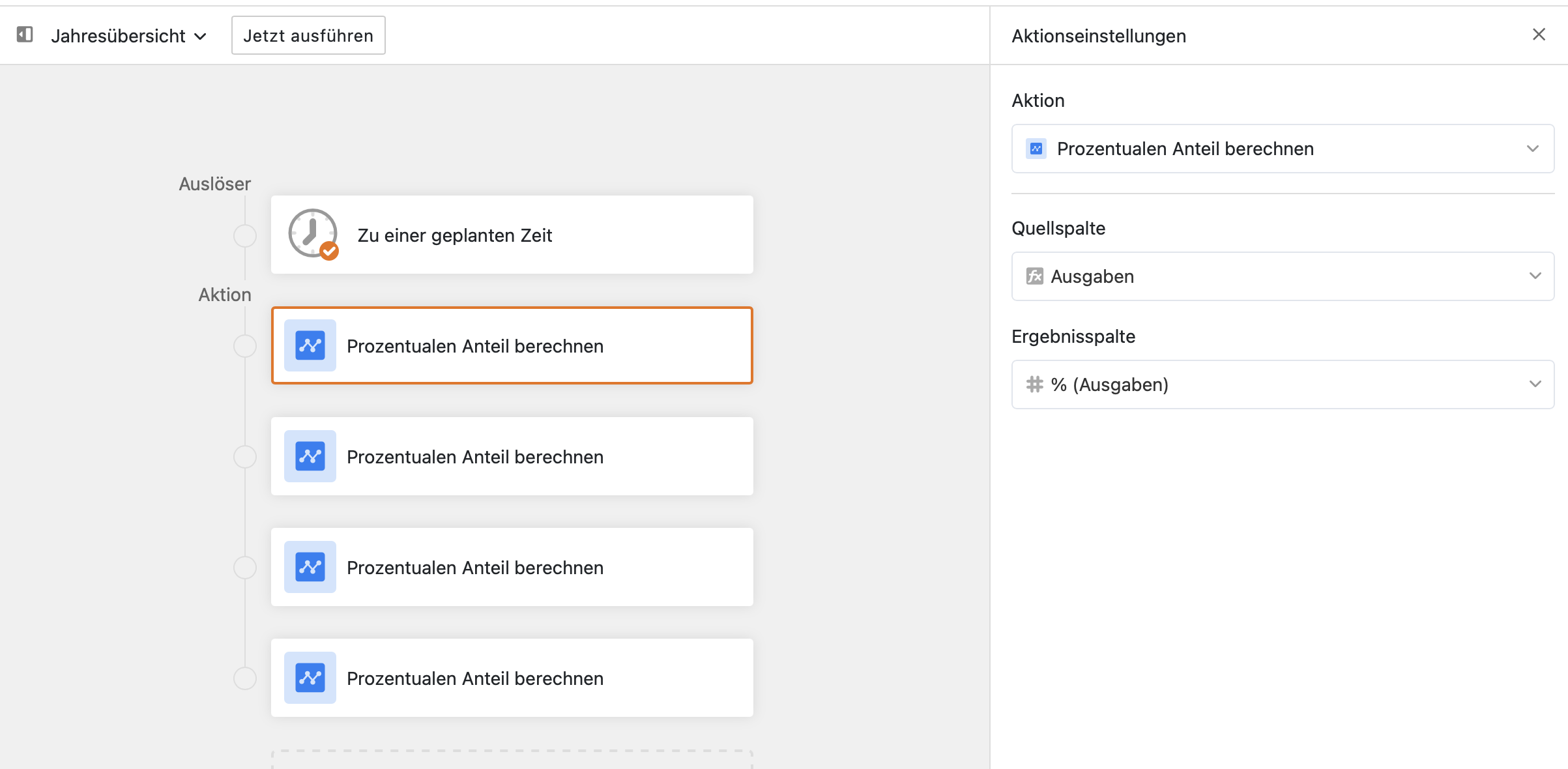Toggle the circle next to the highlighted action

[245, 346]
